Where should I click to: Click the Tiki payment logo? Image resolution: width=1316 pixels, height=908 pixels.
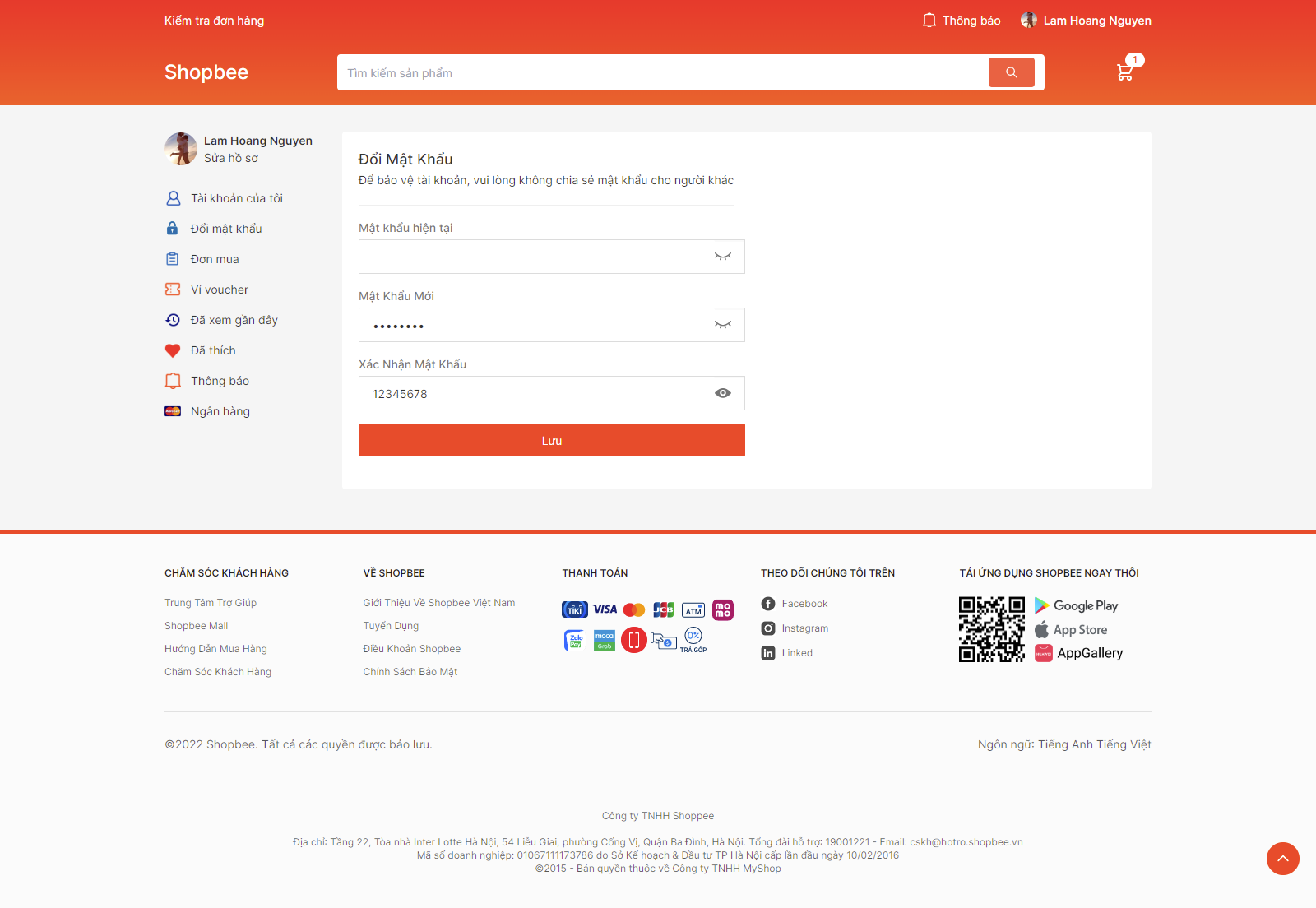pos(575,609)
